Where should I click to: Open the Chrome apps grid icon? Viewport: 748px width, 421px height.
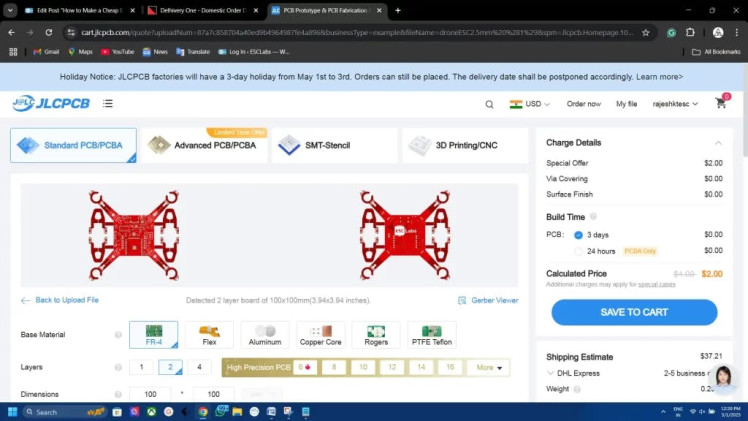point(13,51)
